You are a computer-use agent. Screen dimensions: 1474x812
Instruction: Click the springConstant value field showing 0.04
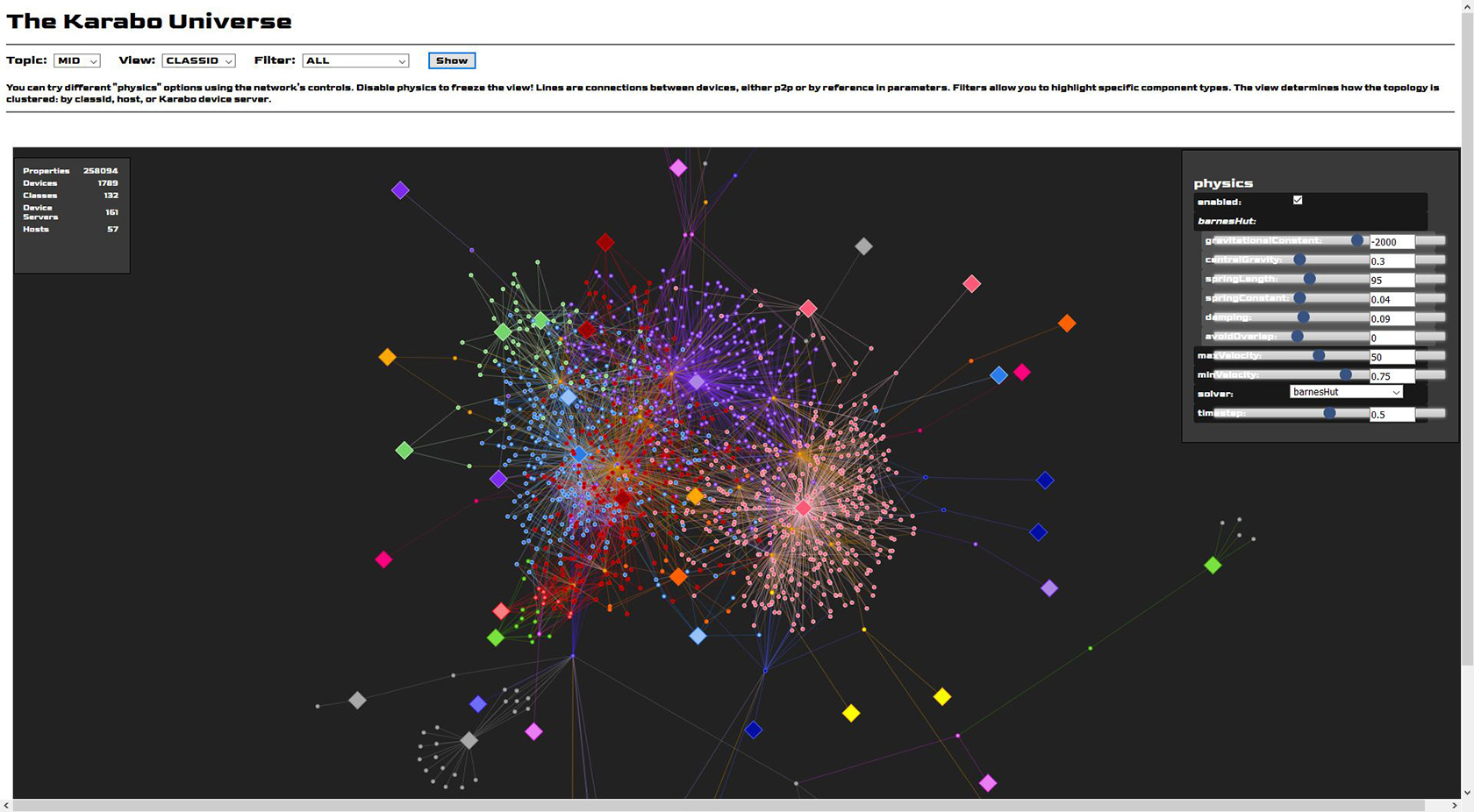pos(1392,300)
